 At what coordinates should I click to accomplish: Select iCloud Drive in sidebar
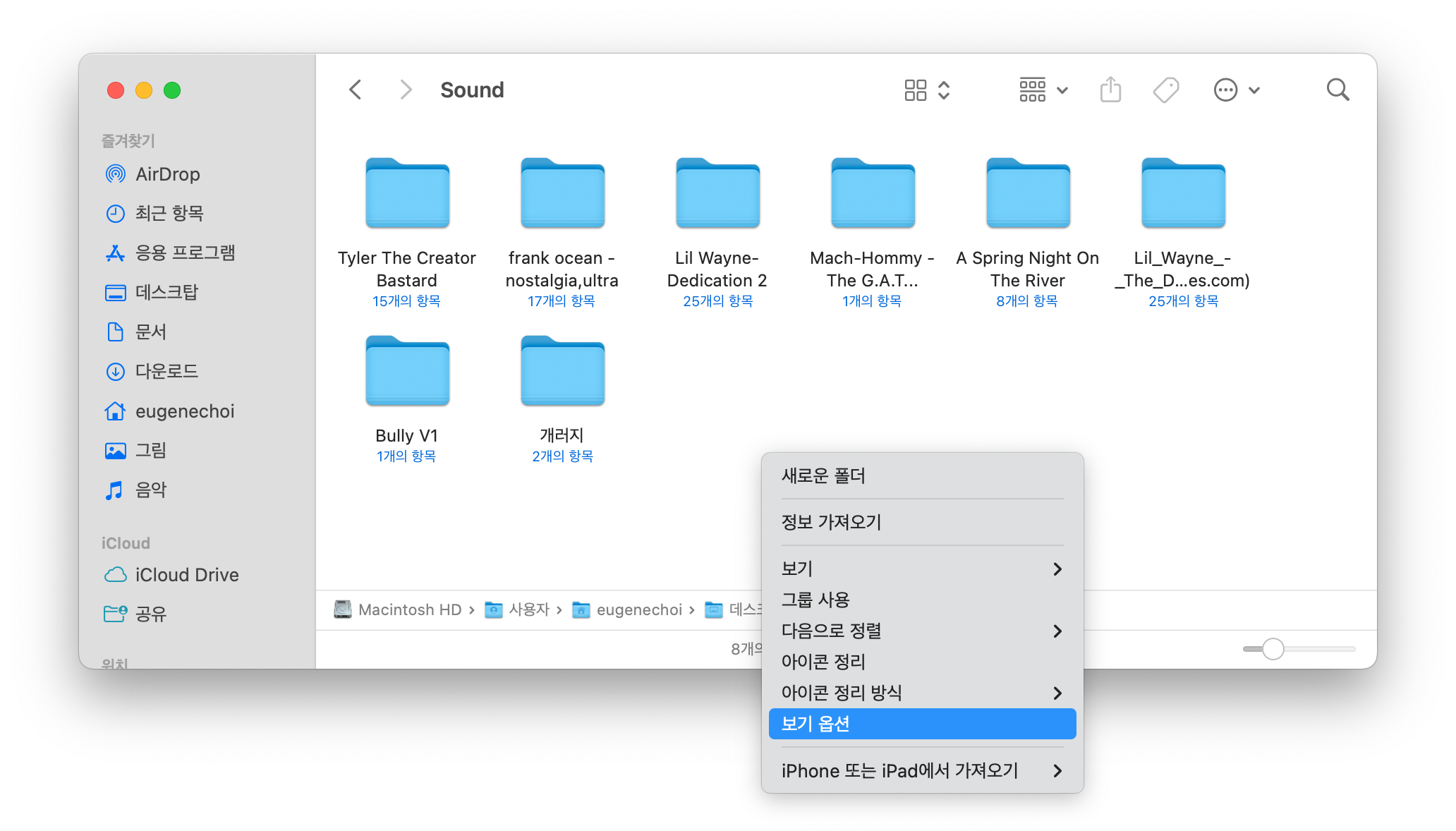tap(186, 575)
